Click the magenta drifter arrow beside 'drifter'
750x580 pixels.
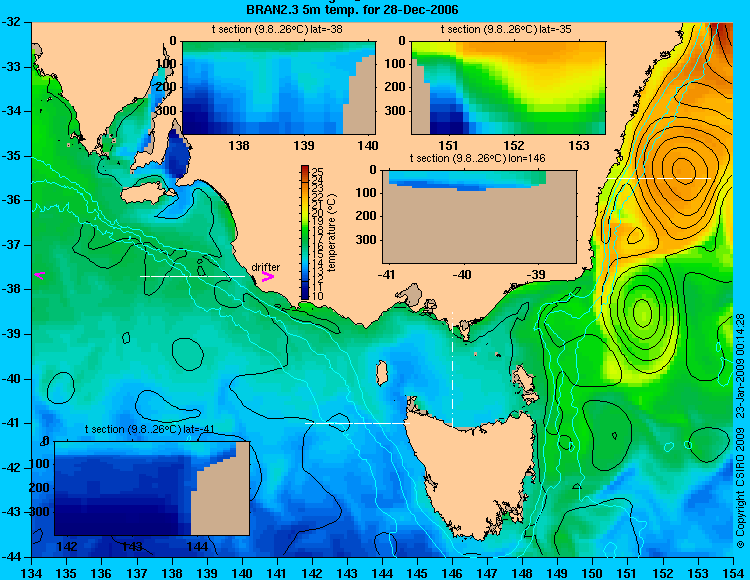click(267, 276)
